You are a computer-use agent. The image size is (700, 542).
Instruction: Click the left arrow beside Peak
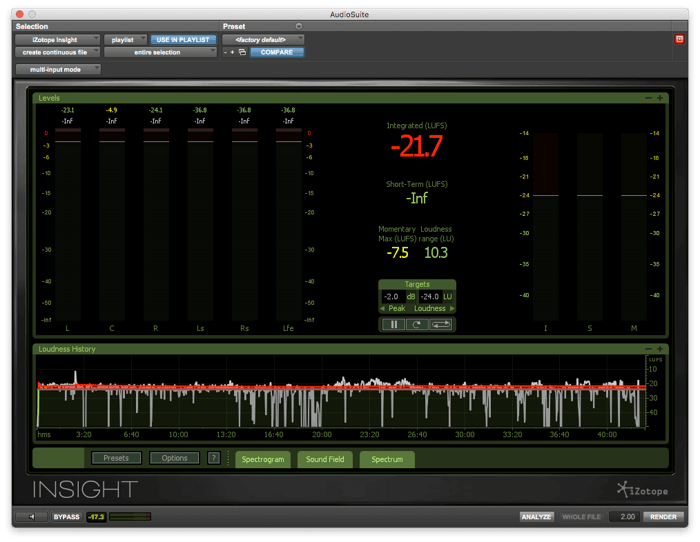click(382, 309)
